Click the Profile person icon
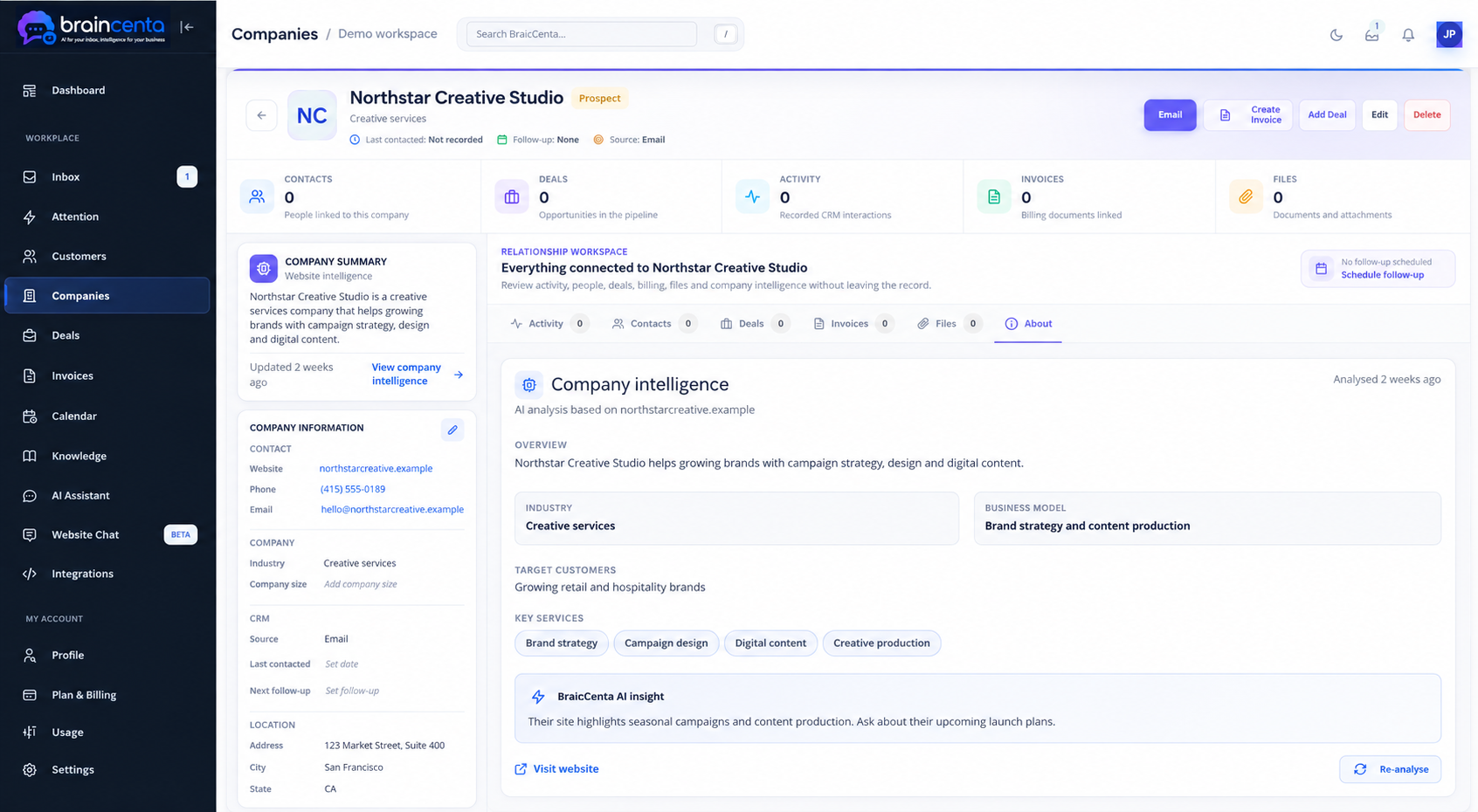The height and width of the screenshot is (812, 1478). (30, 655)
